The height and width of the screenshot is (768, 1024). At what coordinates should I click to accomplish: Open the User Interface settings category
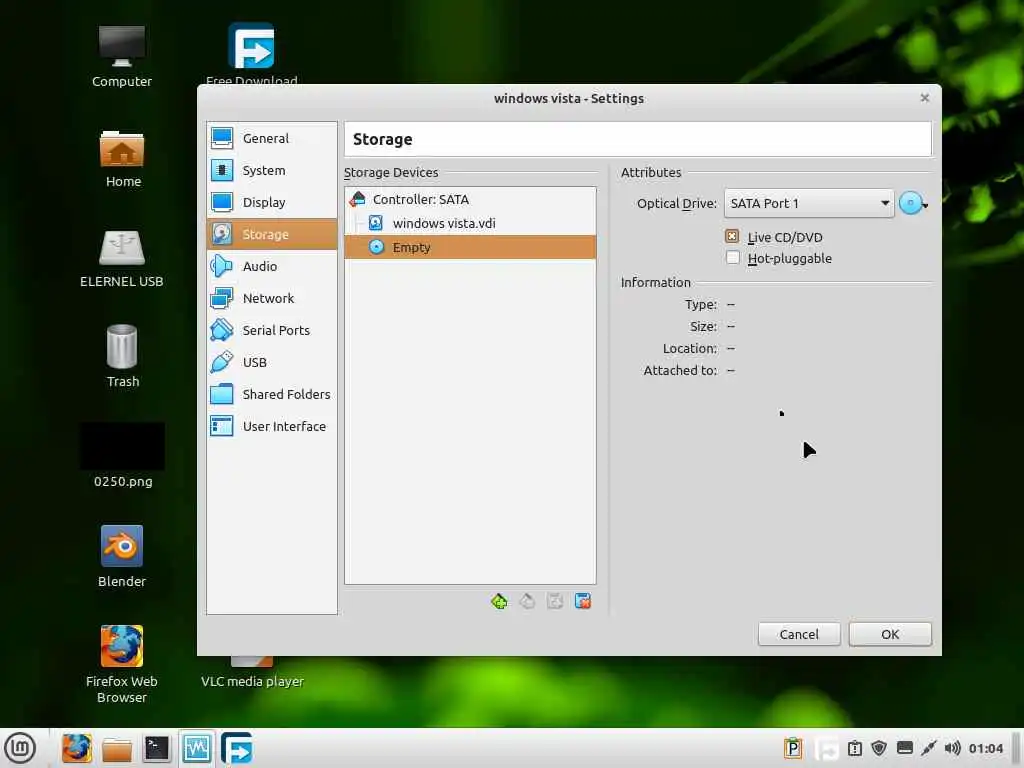(x=272, y=426)
